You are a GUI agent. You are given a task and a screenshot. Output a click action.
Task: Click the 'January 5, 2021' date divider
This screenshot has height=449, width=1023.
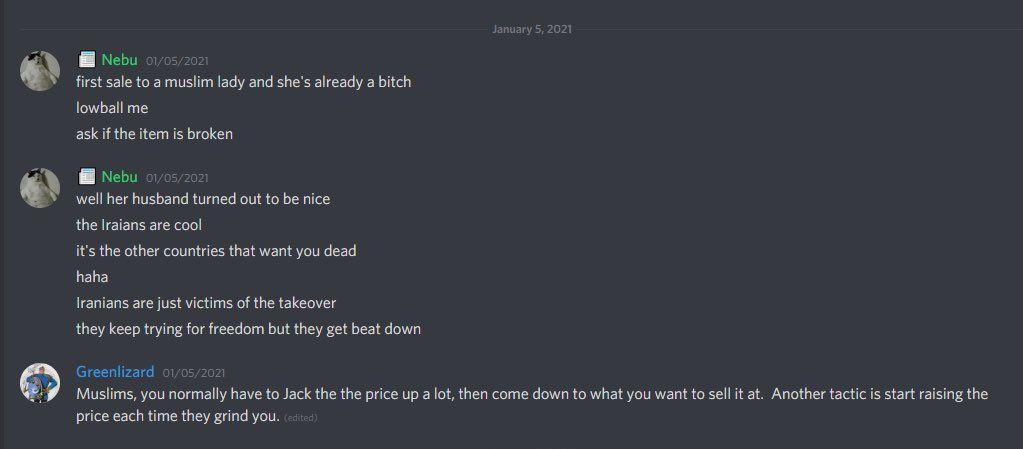point(532,29)
